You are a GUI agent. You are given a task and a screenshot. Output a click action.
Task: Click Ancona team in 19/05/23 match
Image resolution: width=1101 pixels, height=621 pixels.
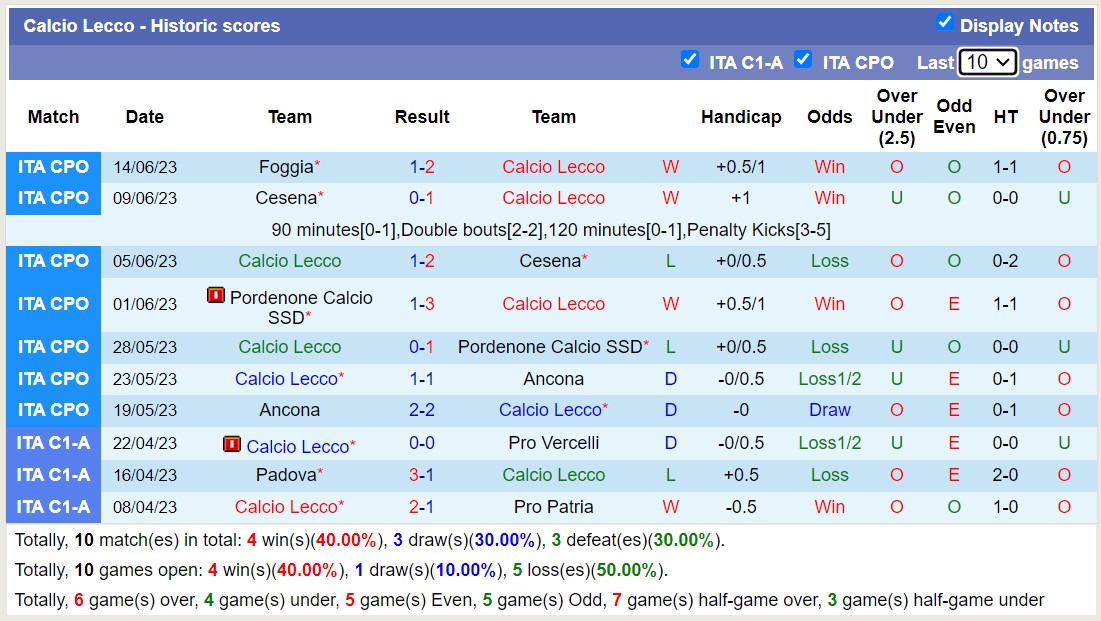(289, 410)
